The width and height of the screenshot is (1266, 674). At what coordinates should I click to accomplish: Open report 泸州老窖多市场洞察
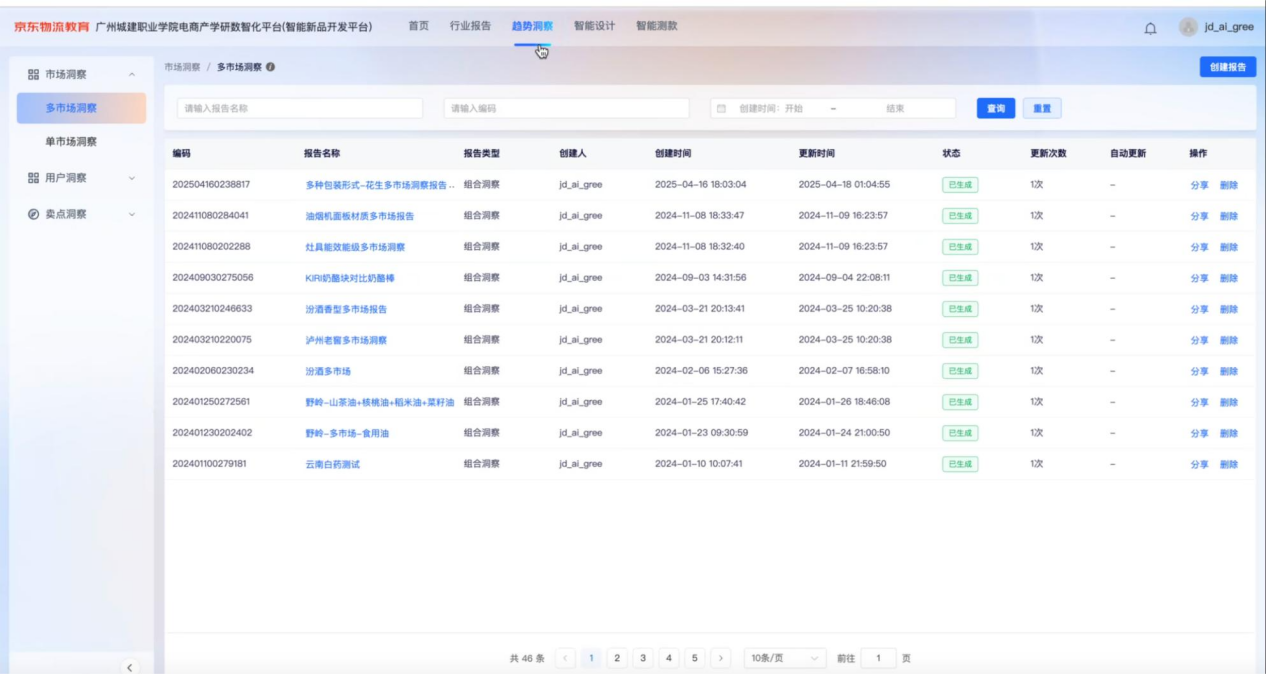(346, 340)
